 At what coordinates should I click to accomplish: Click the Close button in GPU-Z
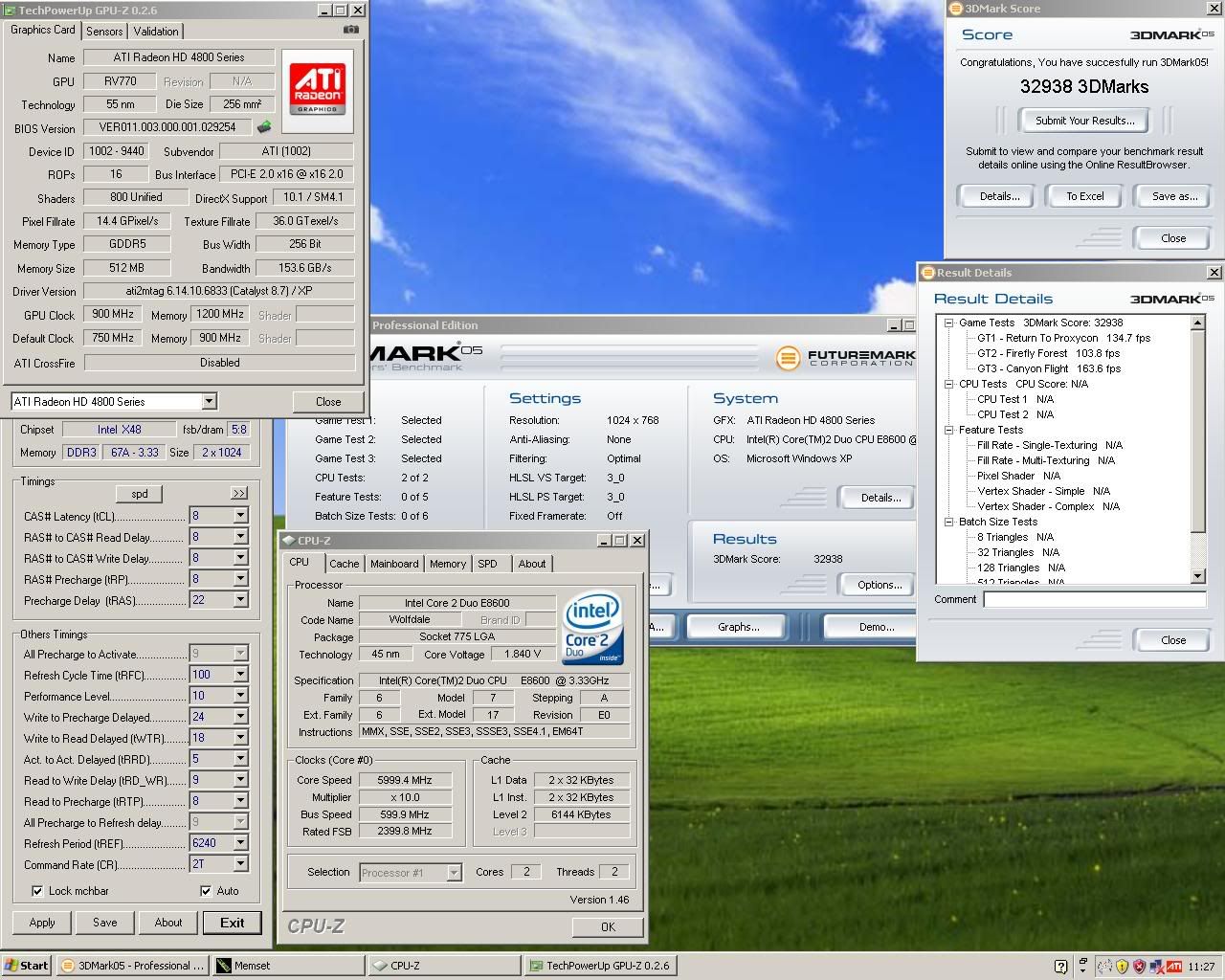328,402
